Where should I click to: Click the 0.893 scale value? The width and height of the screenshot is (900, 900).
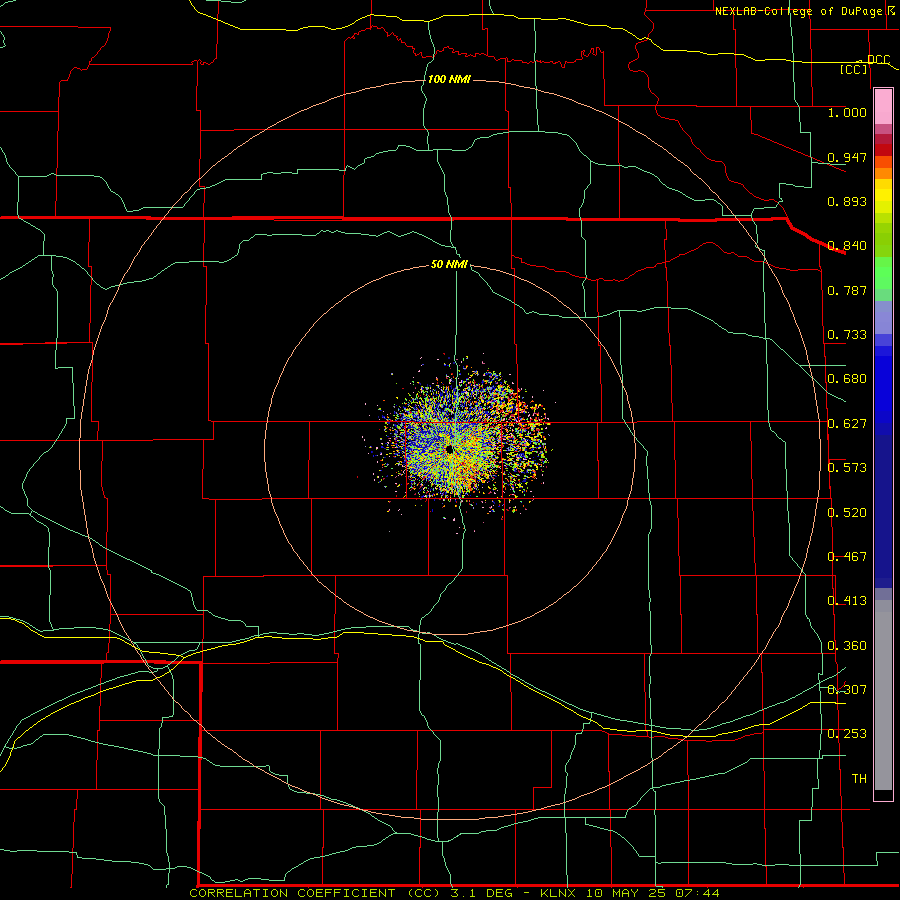(x=847, y=201)
